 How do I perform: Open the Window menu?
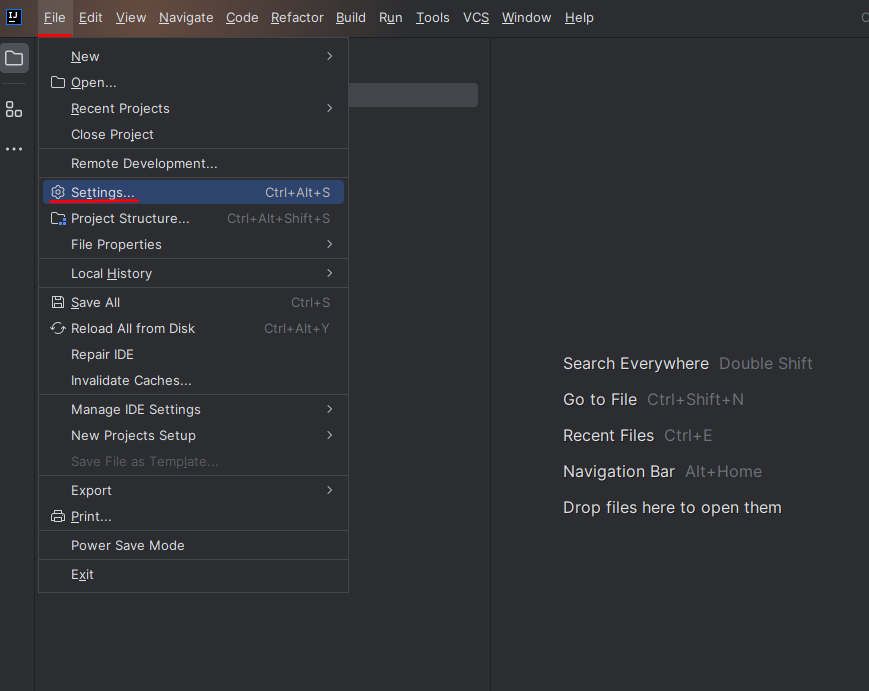526,18
